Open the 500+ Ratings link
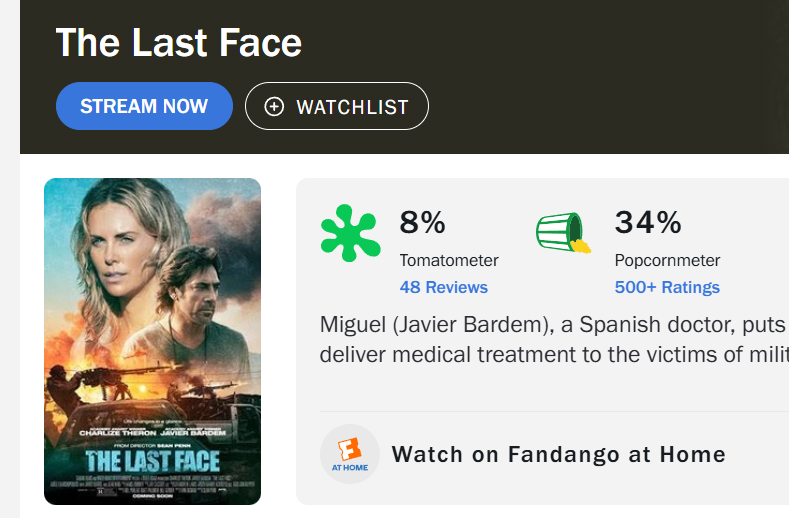The height and width of the screenshot is (518, 789). [x=667, y=287]
